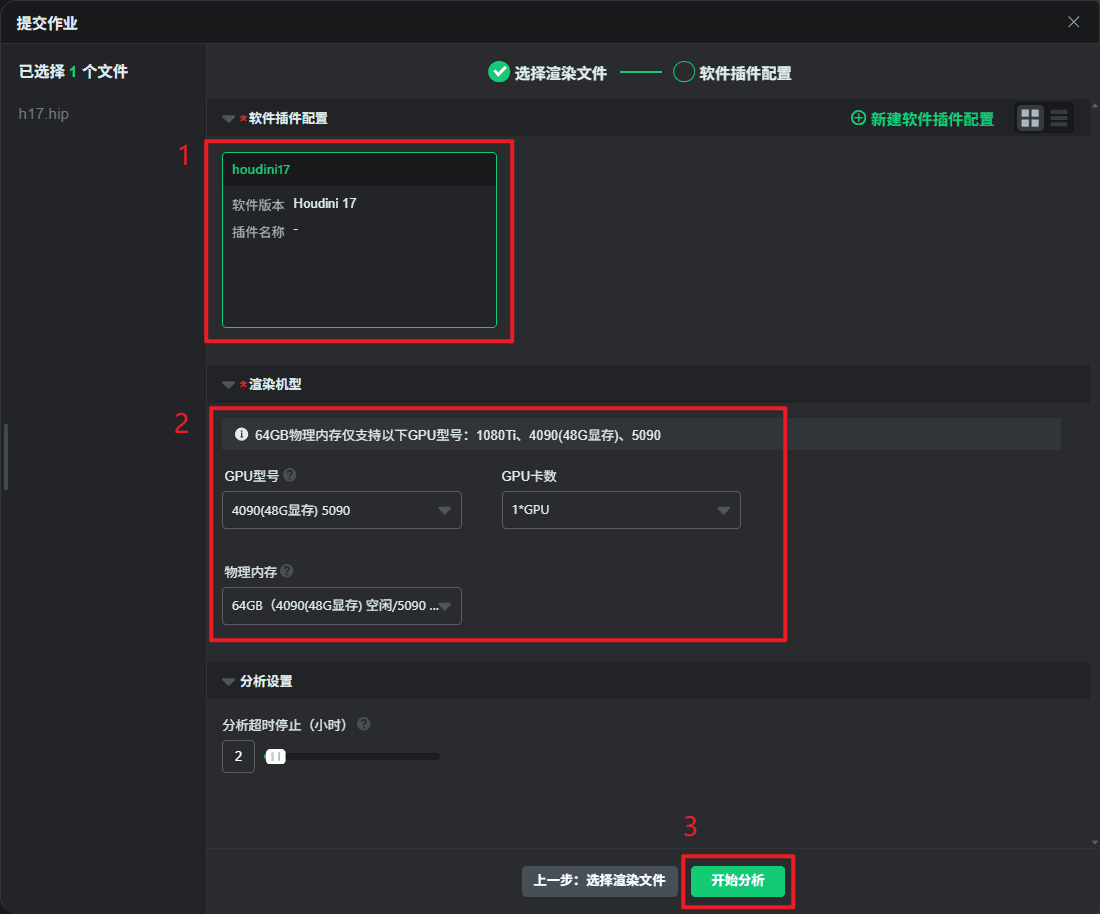Go back via 上一步：选择渲染文件 button
The image size is (1100, 914).
pyautogui.click(x=599, y=881)
